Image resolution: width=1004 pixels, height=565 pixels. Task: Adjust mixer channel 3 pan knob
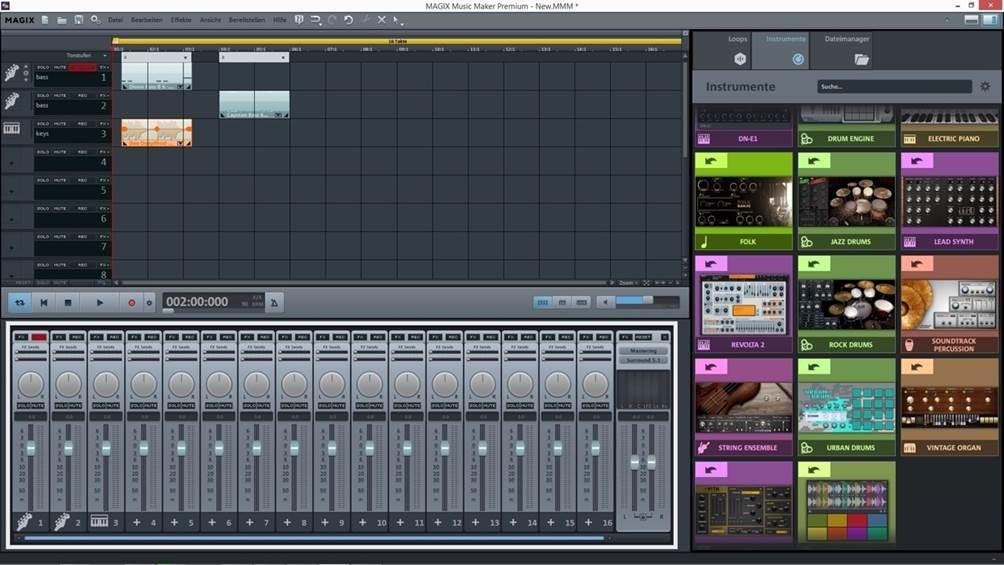106,384
